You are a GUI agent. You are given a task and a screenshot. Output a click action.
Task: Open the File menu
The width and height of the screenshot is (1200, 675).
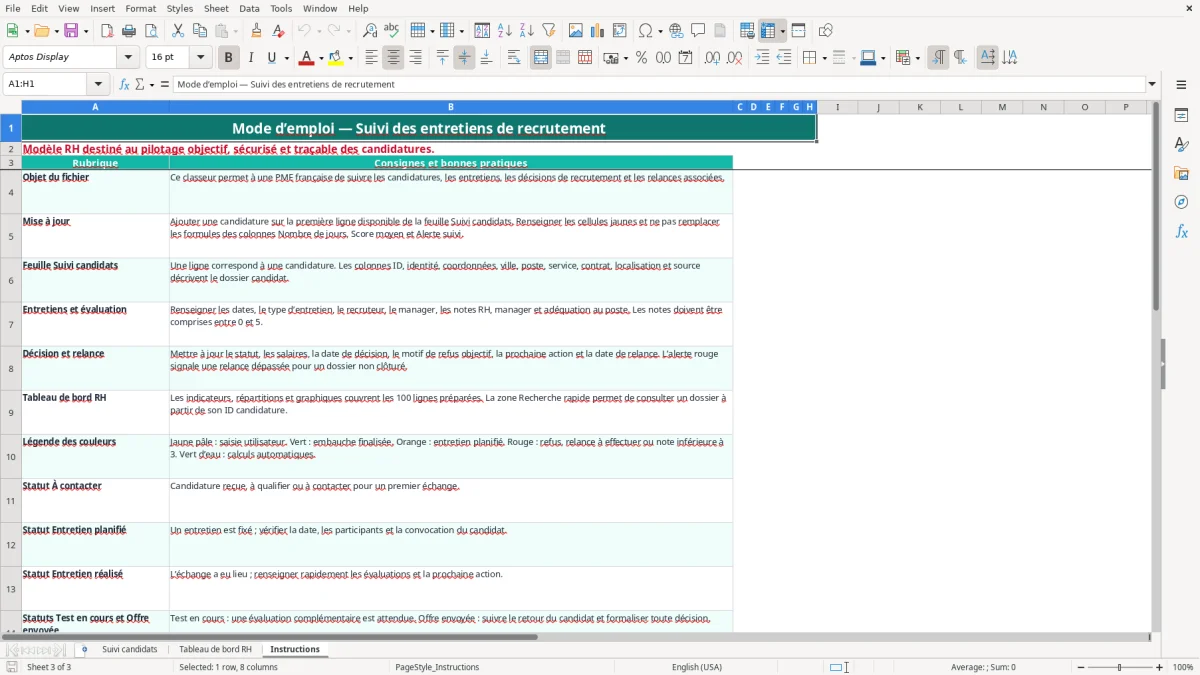coord(12,8)
